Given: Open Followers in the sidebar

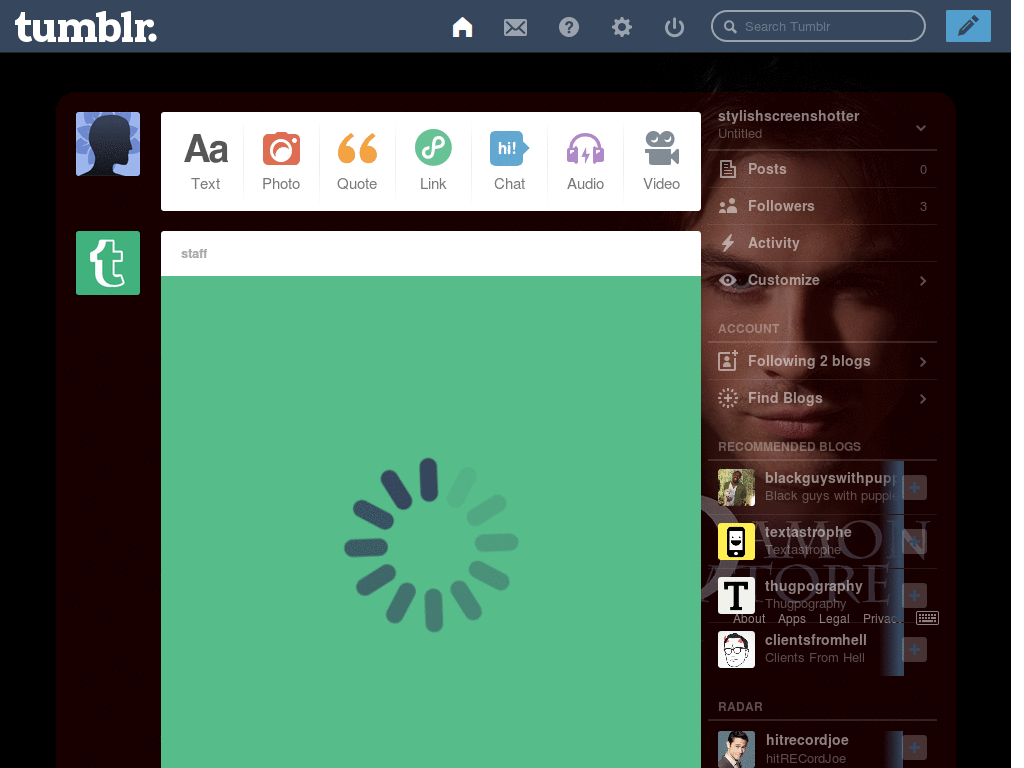Looking at the screenshot, I should pos(822,206).
